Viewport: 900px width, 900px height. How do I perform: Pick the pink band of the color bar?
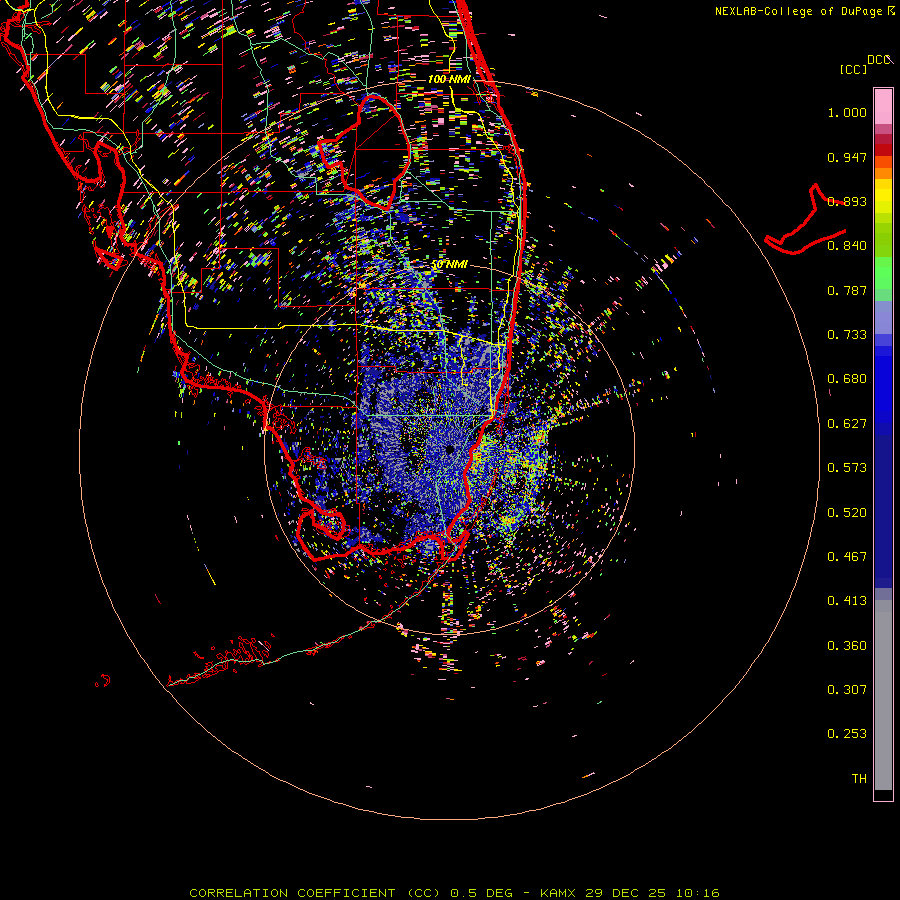[883, 107]
